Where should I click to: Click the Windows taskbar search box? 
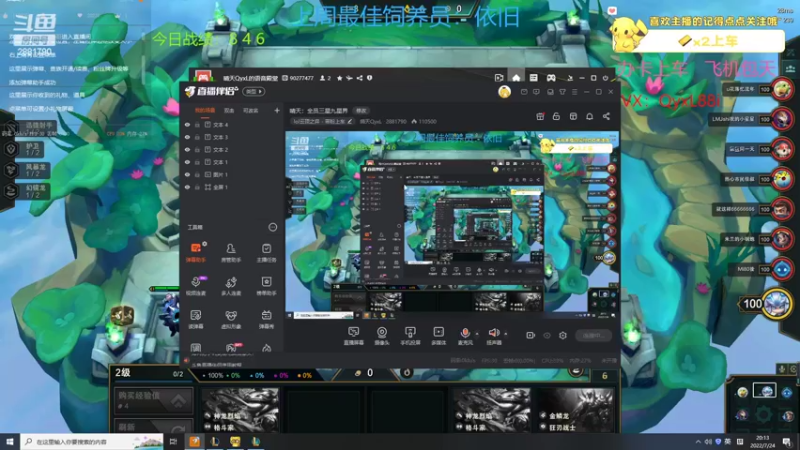92,442
